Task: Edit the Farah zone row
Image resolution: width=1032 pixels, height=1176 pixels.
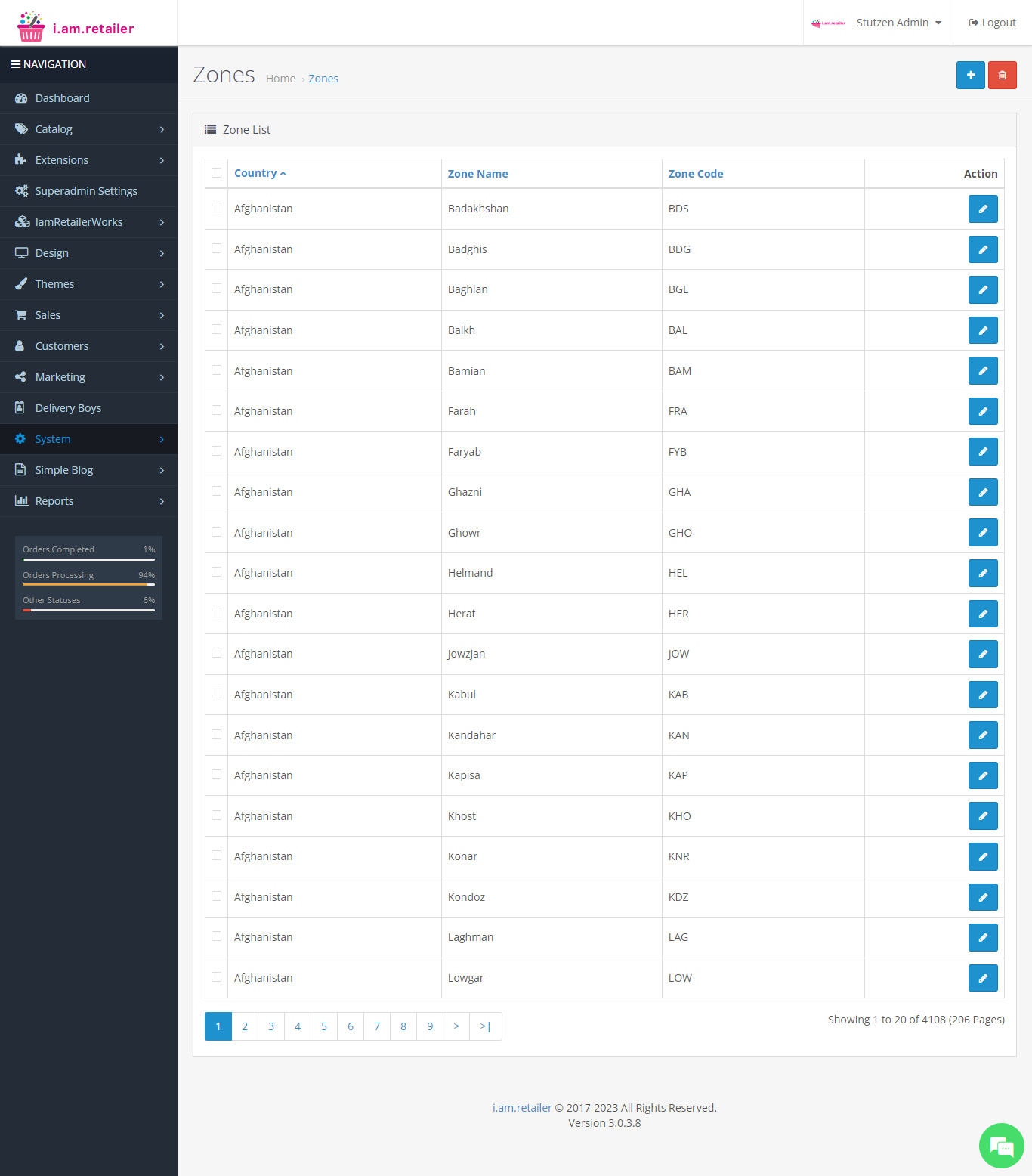Action: tap(983, 411)
